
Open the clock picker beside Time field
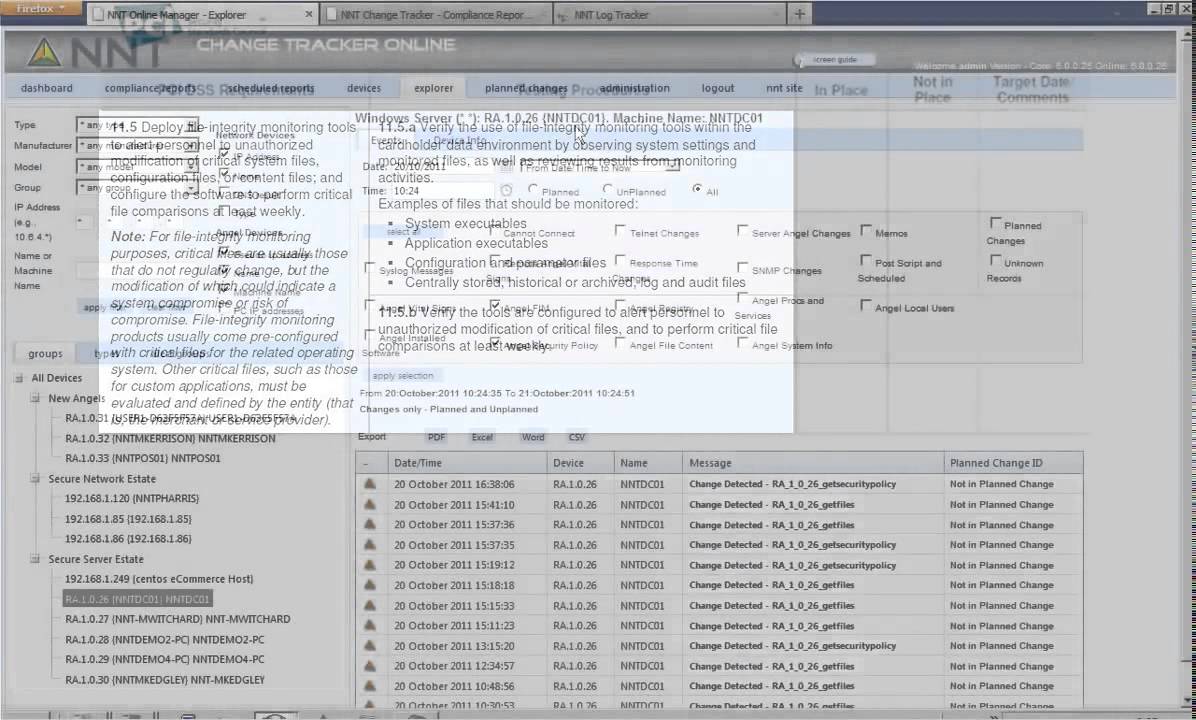click(506, 191)
